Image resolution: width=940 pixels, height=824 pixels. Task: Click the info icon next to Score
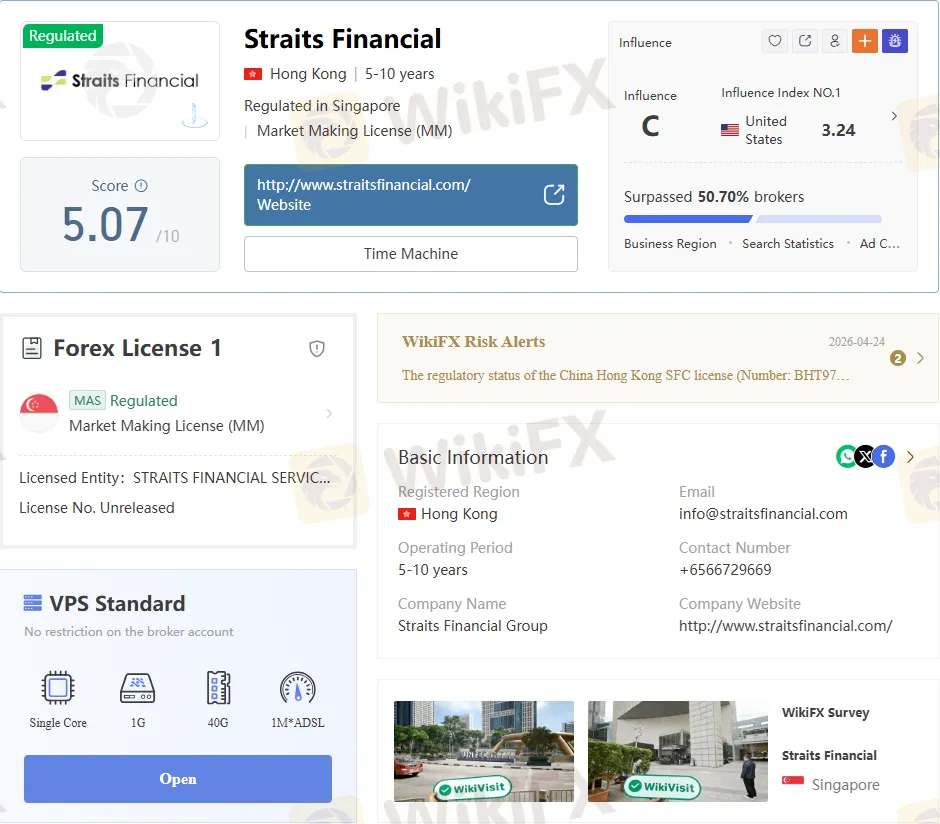pyautogui.click(x=141, y=186)
